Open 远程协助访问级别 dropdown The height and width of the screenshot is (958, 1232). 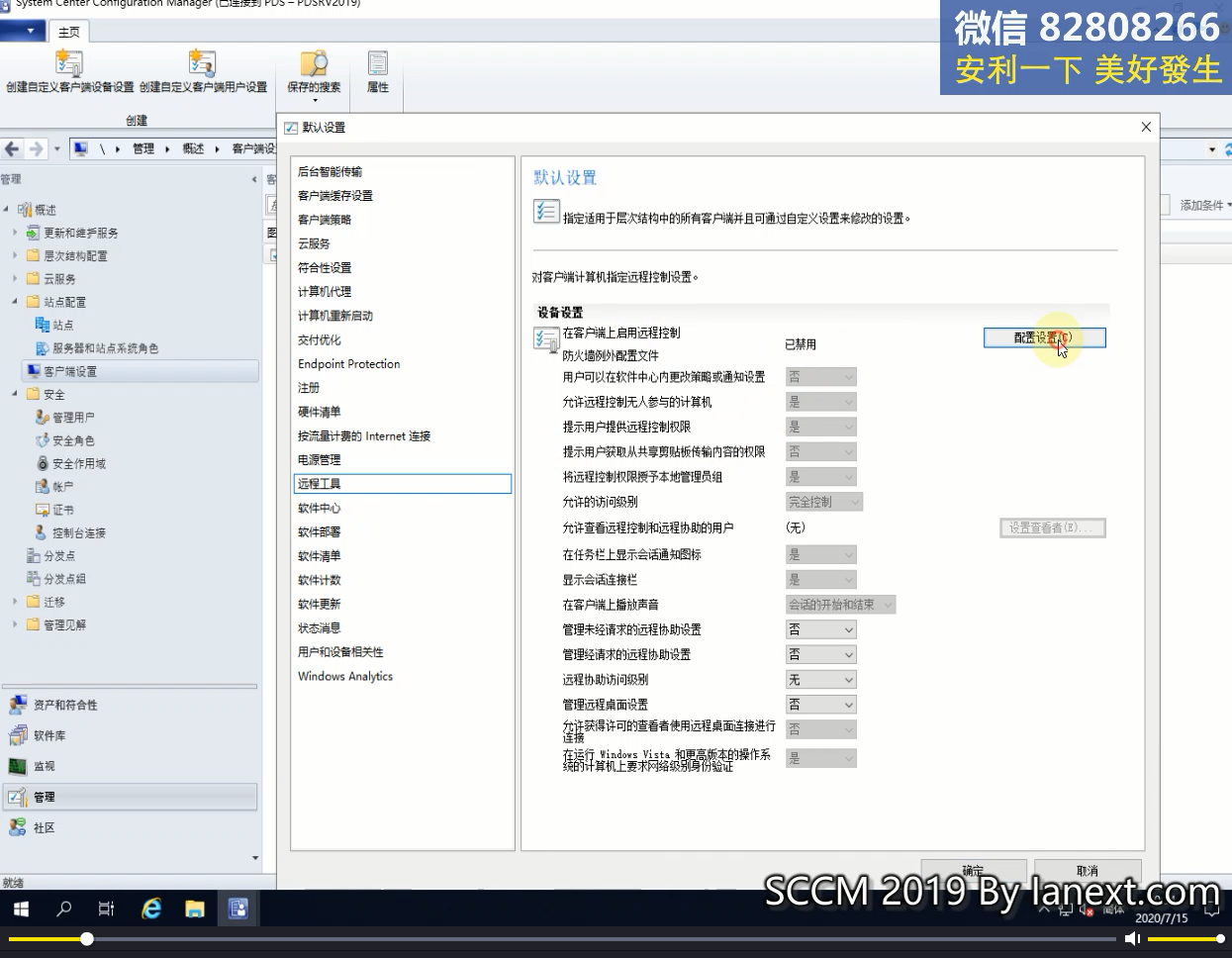pos(820,680)
